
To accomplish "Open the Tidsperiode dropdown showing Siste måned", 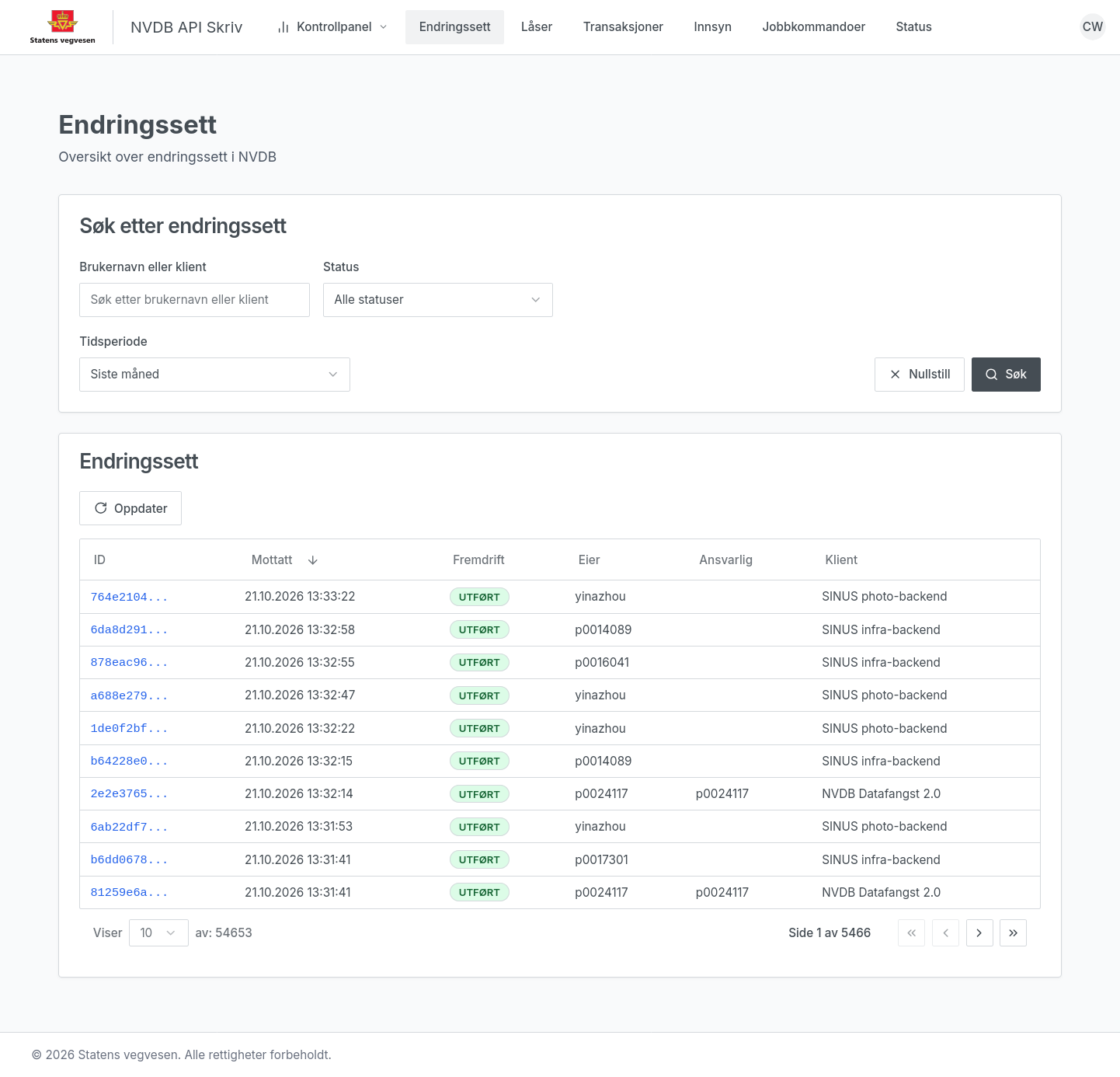I will 214,375.
